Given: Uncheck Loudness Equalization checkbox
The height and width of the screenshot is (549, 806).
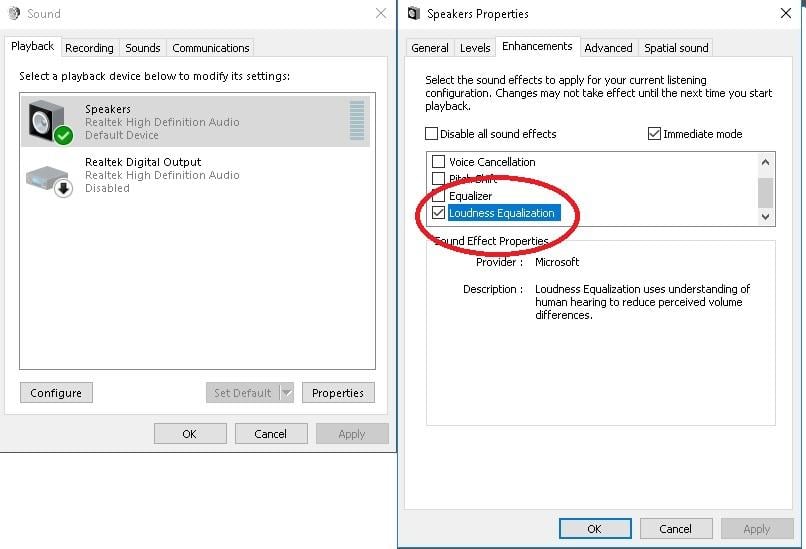Looking at the screenshot, I should [x=438, y=213].
